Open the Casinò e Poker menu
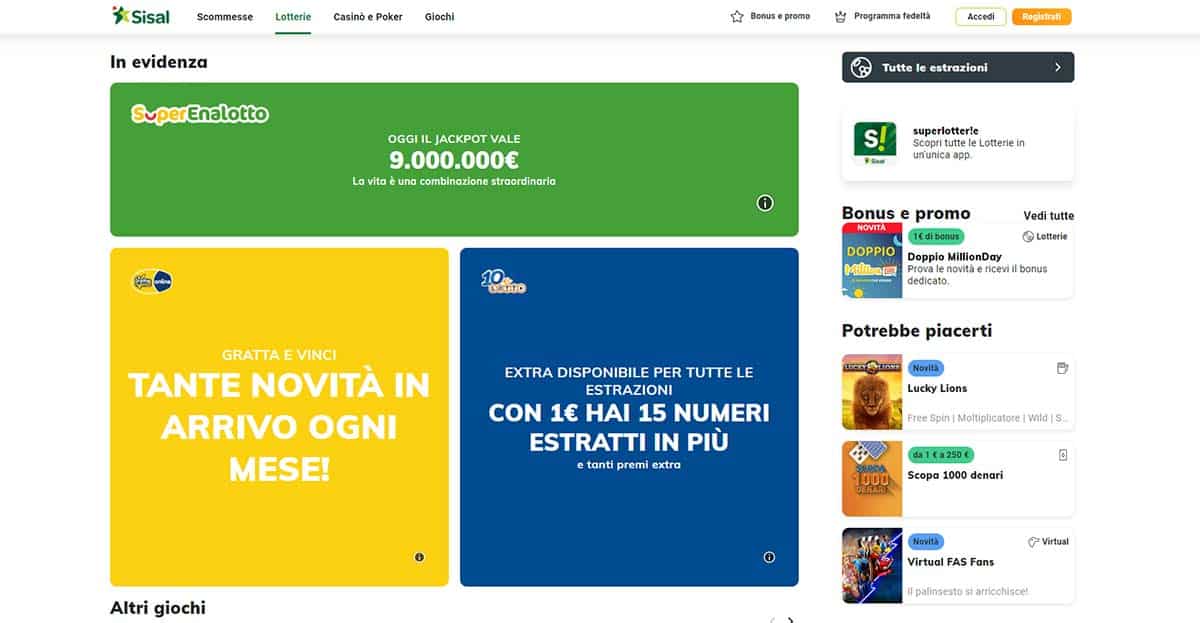 tap(368, 17)
